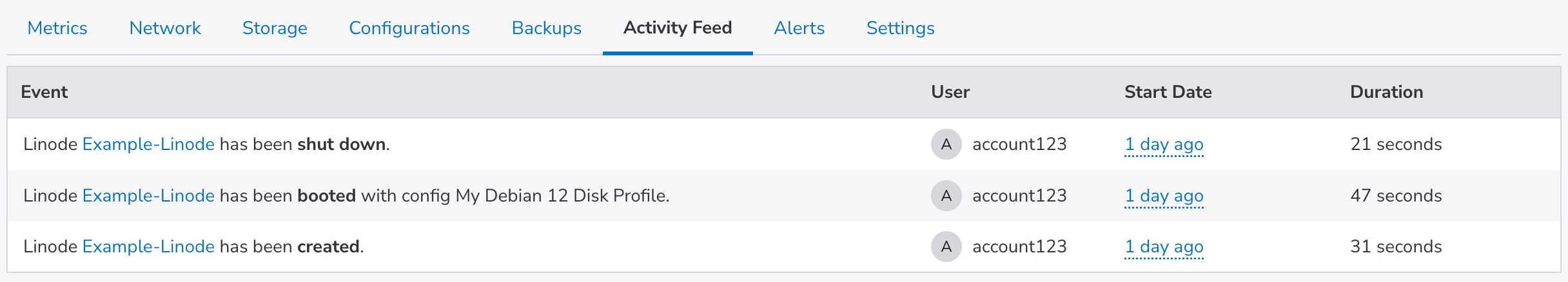
Task: Click the Event column header
Action: (44, 92)
